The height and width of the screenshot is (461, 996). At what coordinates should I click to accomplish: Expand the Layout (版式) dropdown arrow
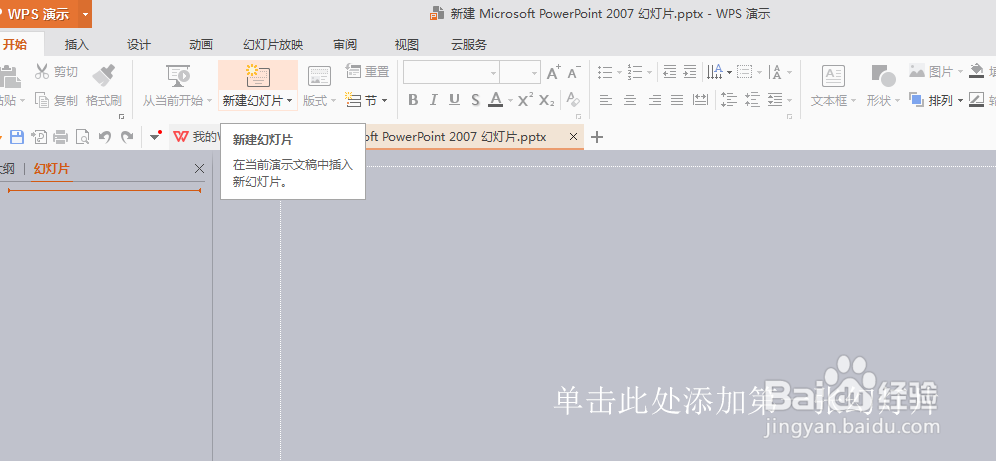(x=333, y=101)
